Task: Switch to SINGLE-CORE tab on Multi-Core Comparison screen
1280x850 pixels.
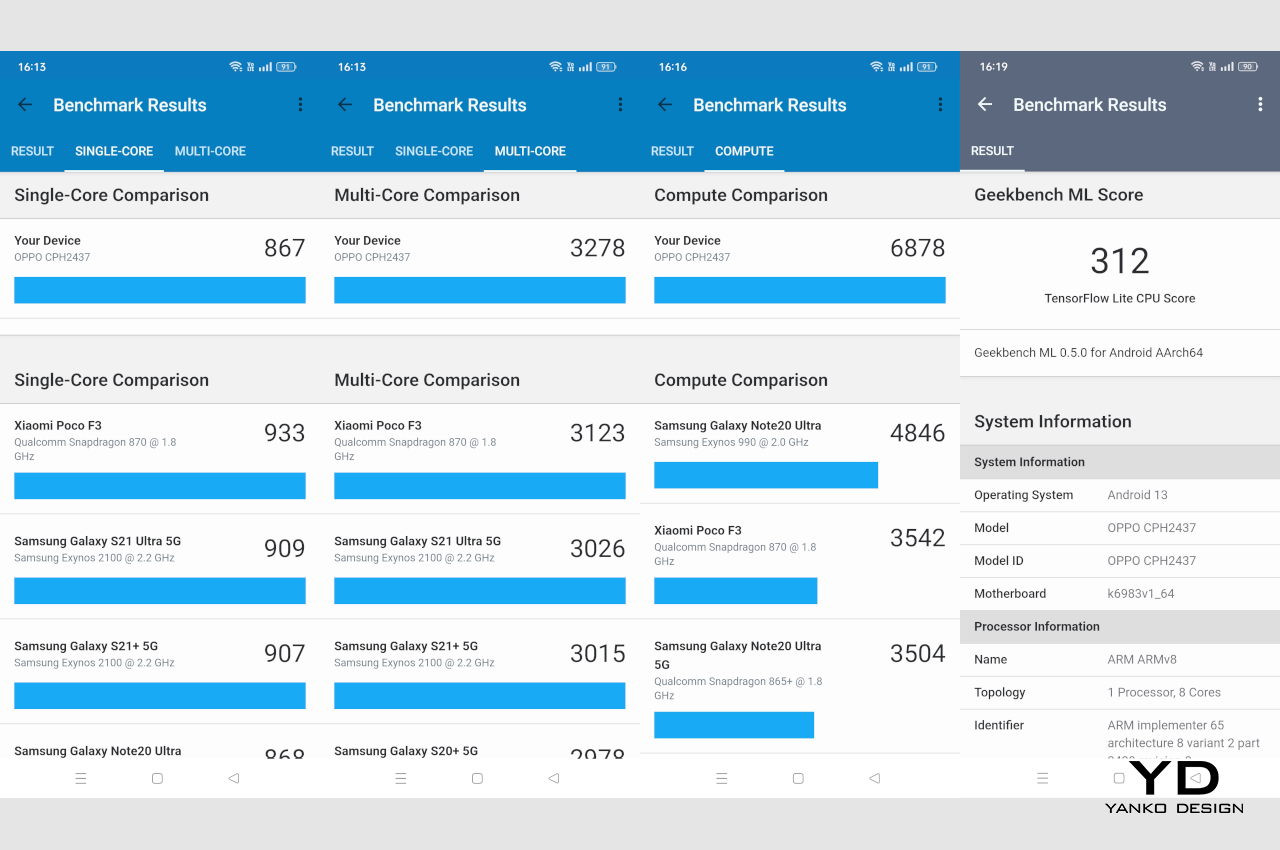Action: click(434, 151)
